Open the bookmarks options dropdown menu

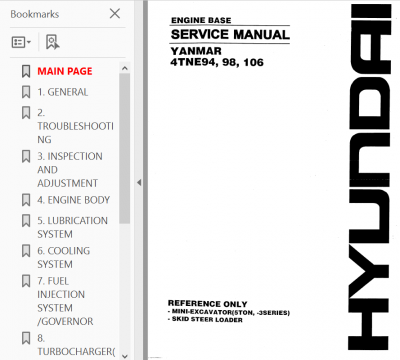(21, 42)
